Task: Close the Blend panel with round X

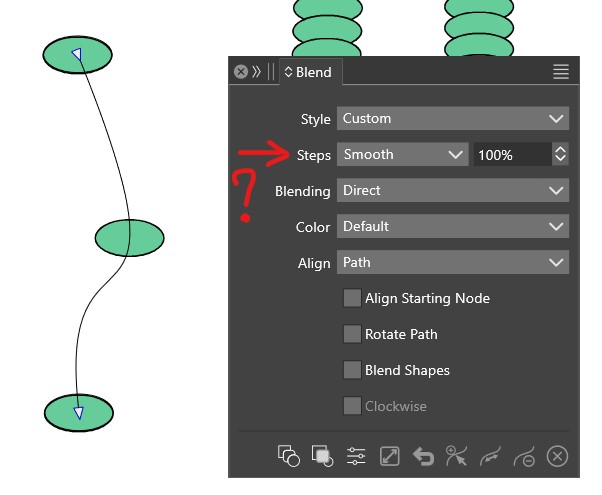Action: 241,72
